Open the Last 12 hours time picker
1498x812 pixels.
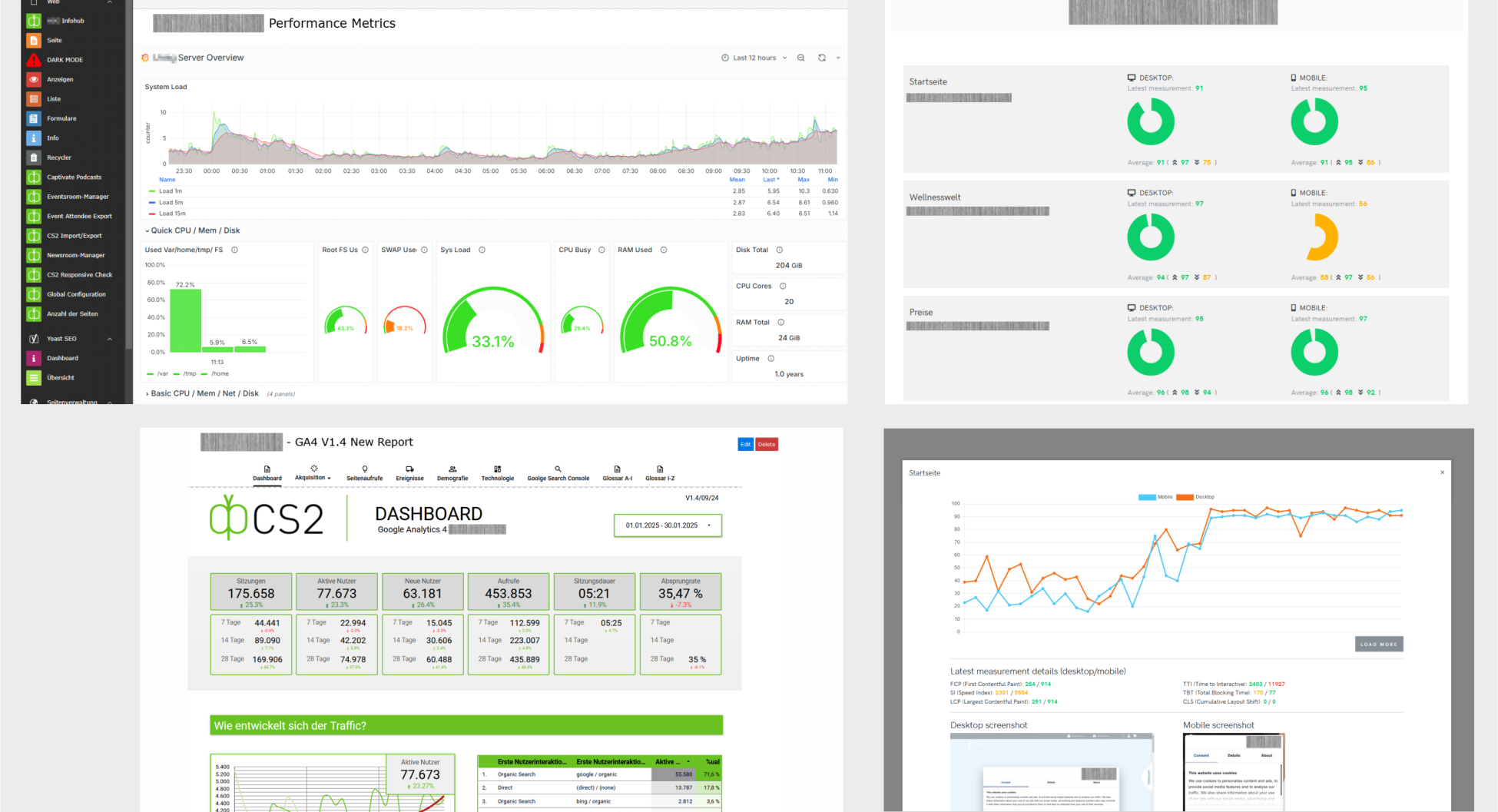[x=754, y=58]
